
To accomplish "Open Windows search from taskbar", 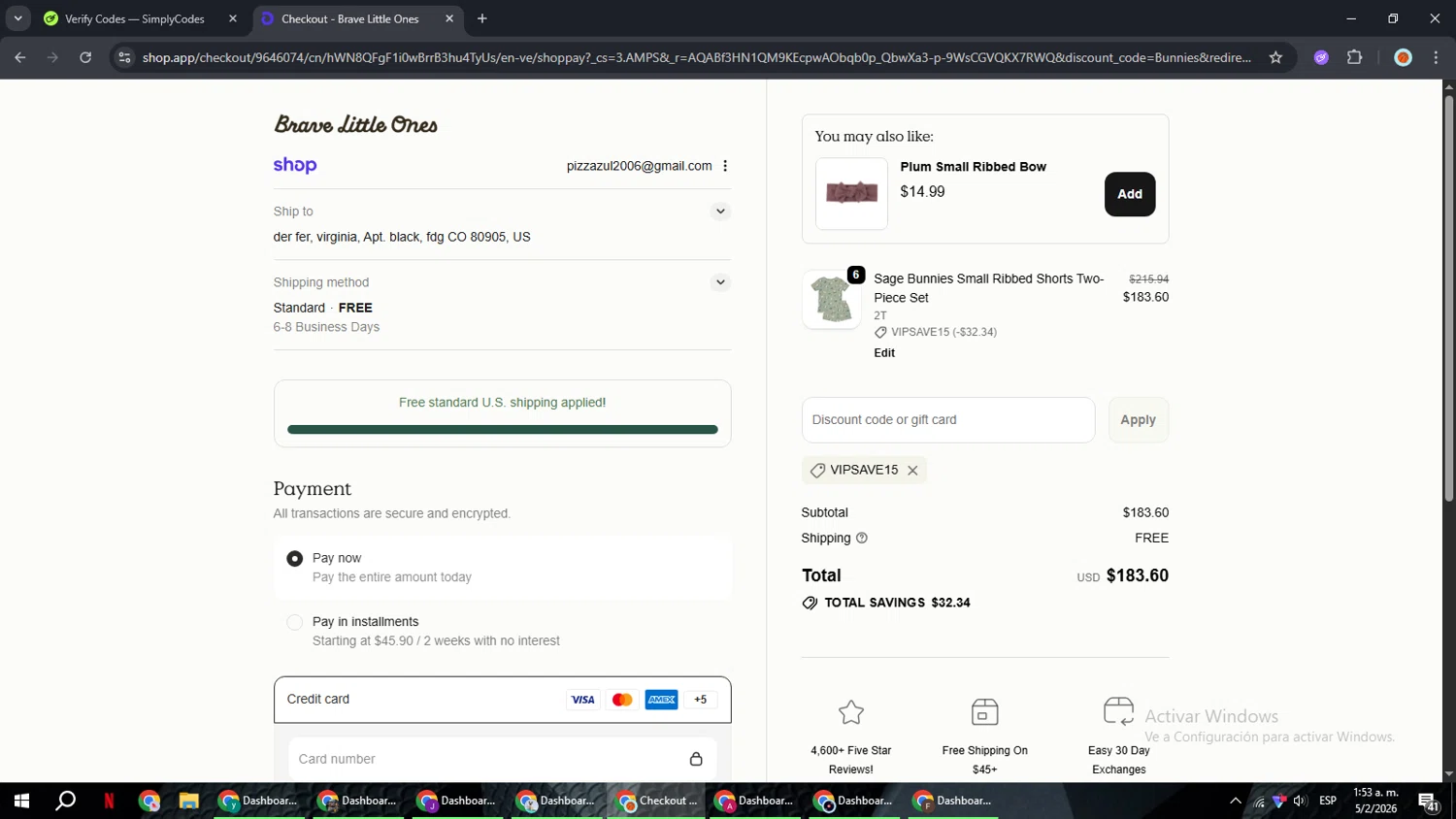I will 65,801.
